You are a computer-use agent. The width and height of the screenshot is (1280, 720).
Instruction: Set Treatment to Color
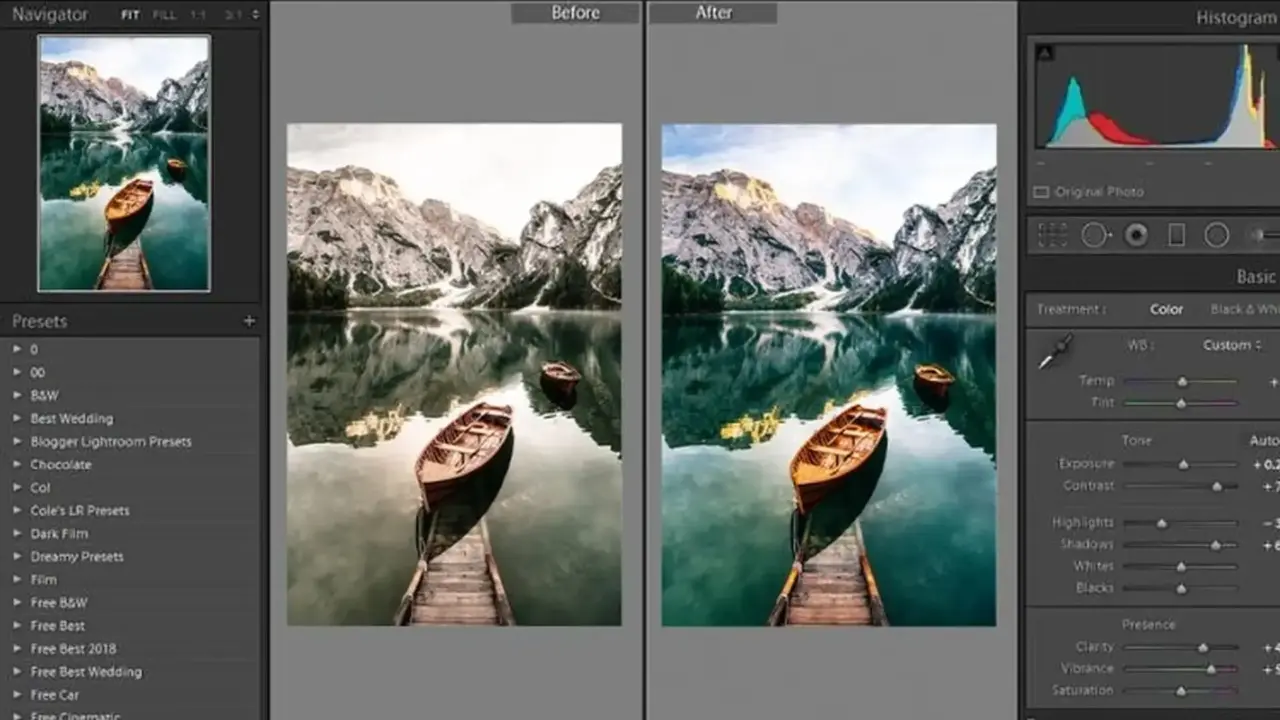point(1166,309)
